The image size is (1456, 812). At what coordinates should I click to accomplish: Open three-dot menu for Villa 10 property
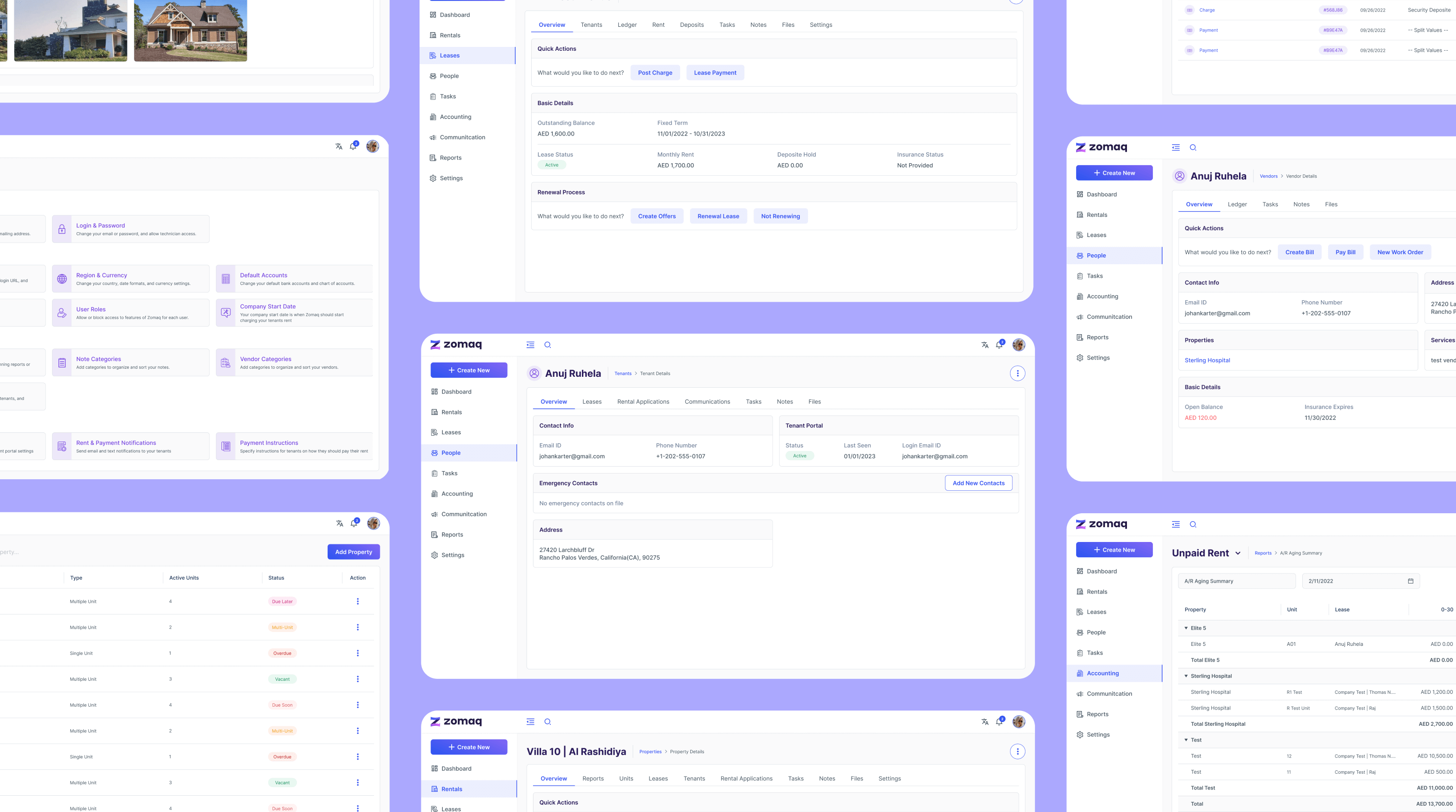tap(1017, 752)
